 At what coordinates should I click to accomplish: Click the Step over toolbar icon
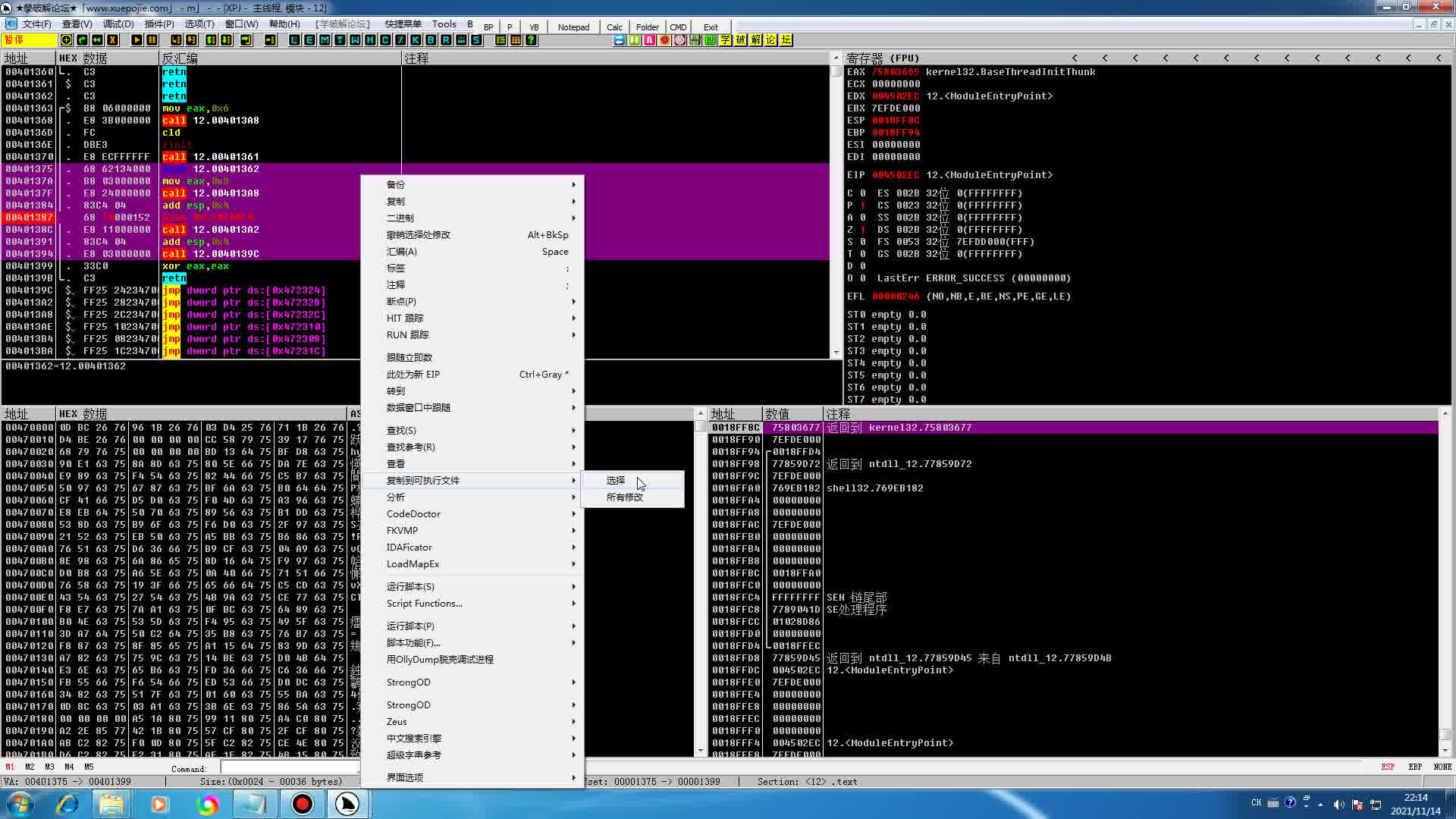pyautogui.click(x=191, y=40)
